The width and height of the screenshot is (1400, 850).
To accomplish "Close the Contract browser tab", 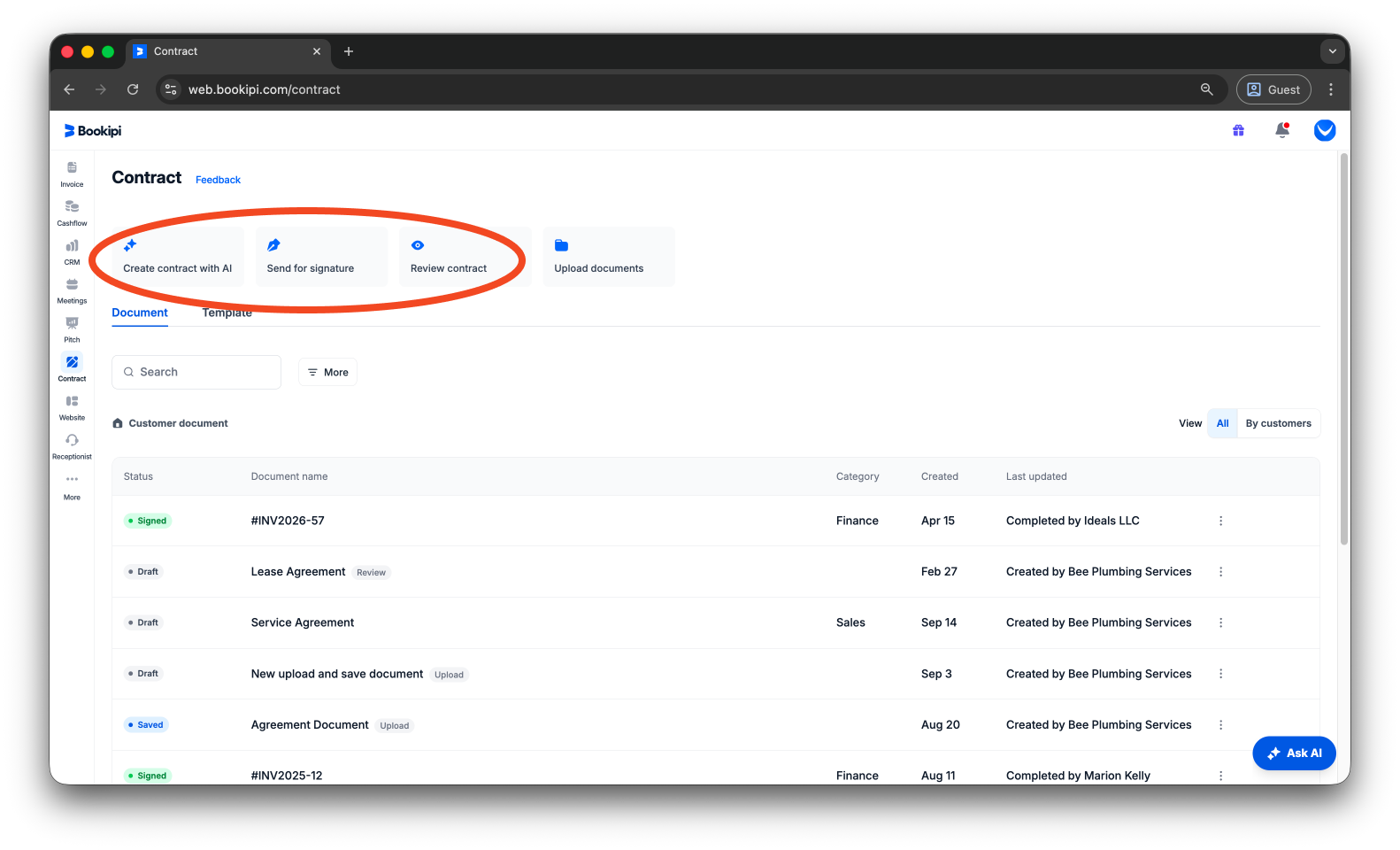I will (x=317, y=51).
